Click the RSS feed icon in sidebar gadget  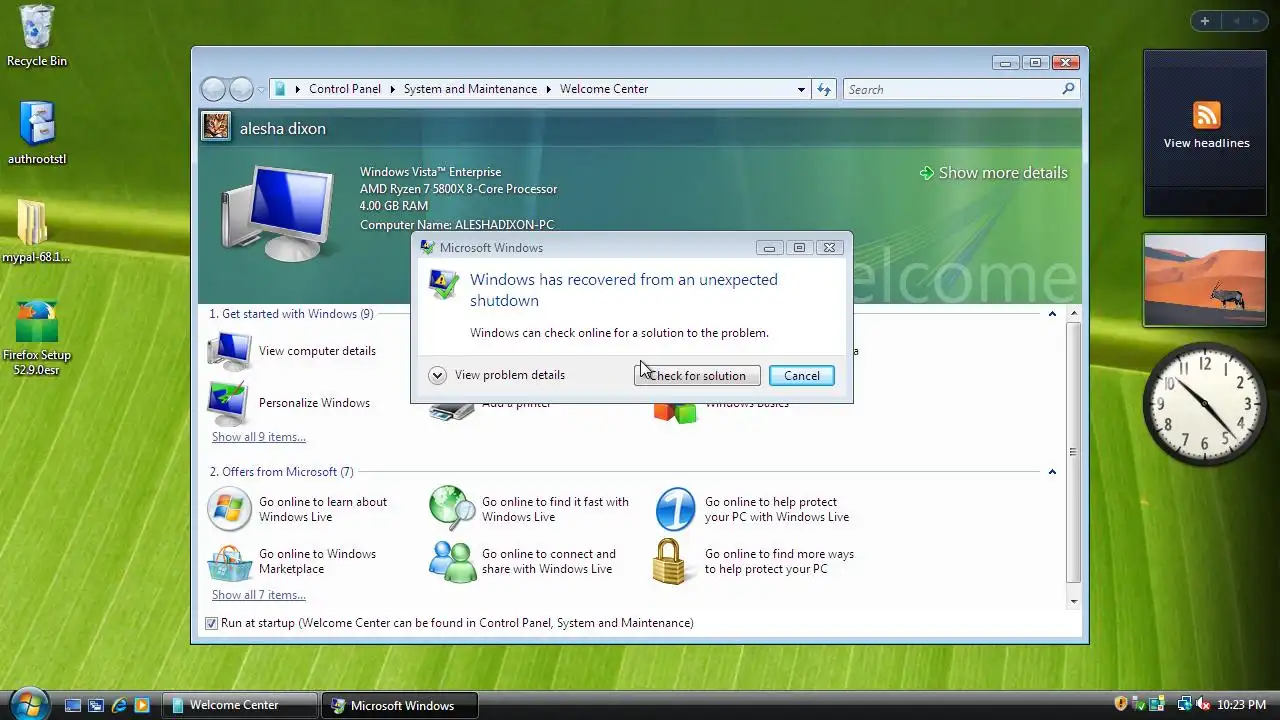[1207, 115]
